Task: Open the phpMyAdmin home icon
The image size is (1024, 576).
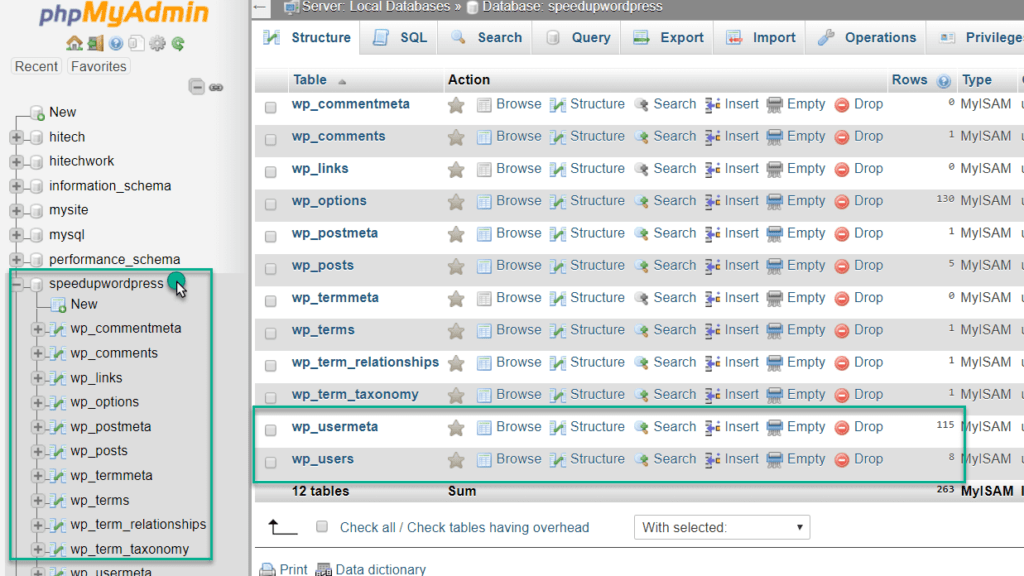Action: pyautogui.click(x=74, y=44)
